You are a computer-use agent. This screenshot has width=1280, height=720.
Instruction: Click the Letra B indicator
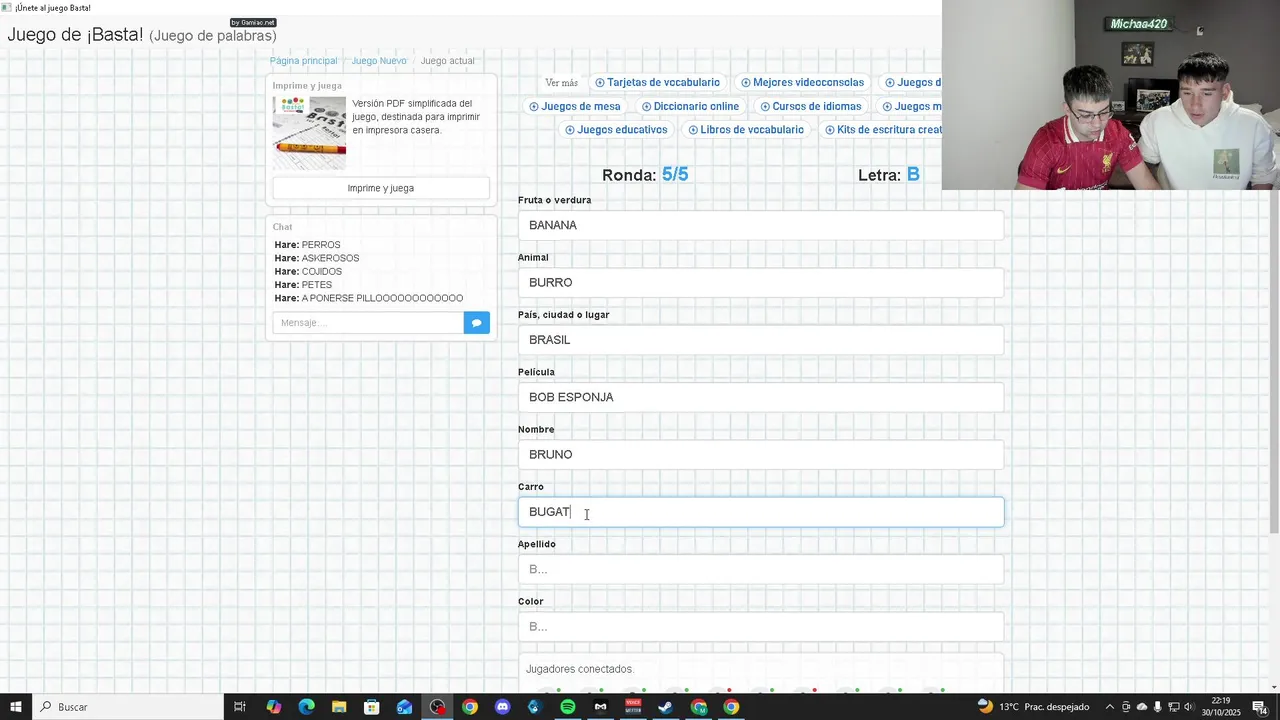tap(889, 175)
